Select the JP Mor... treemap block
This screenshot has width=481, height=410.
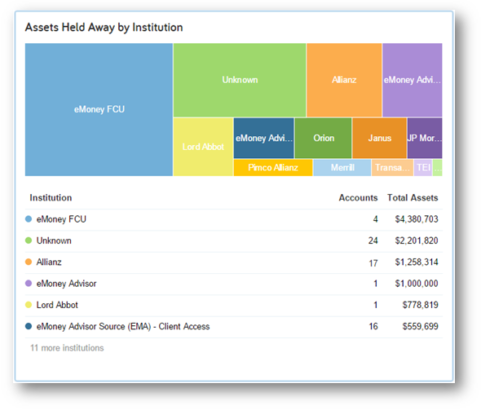(425, 138)
